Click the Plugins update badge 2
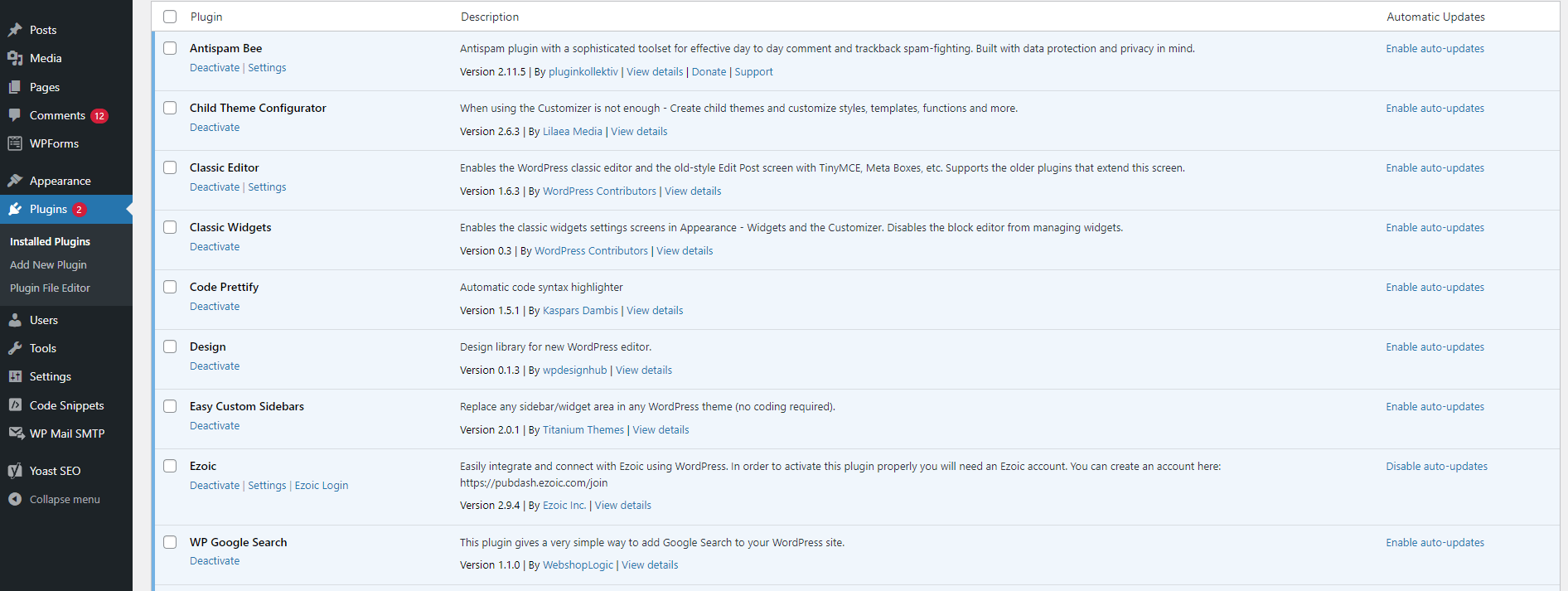 pos(79,210)
